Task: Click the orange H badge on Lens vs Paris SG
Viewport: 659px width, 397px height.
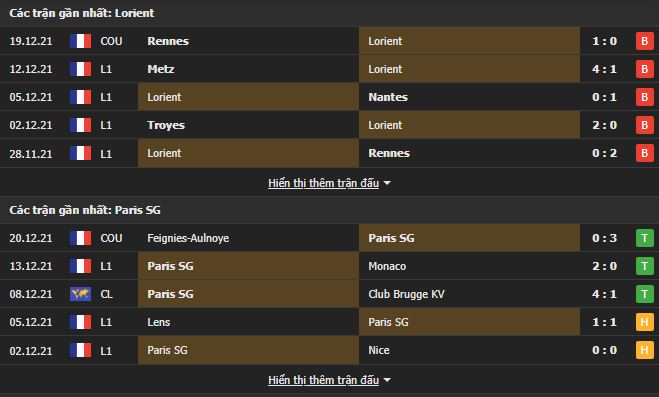Action: 644,322
